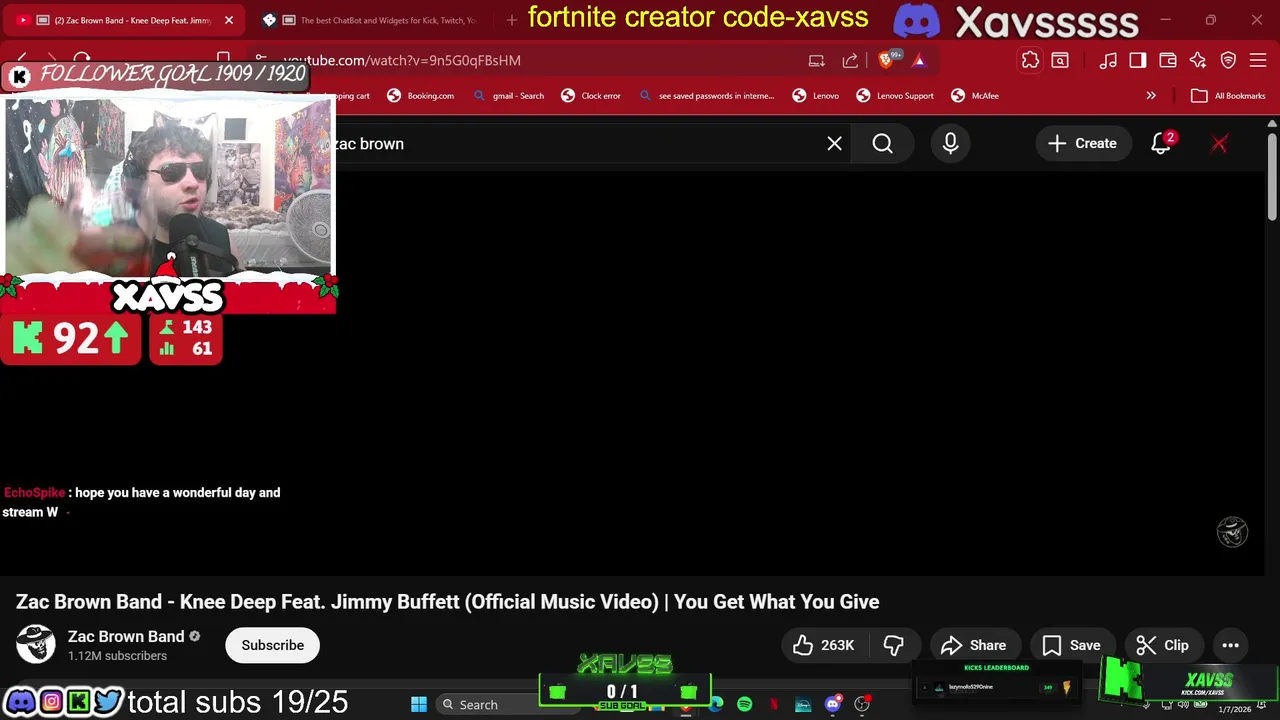Like the video showing 263K
The width and height of the screenshot is (1280, 720).
(825, 645)
